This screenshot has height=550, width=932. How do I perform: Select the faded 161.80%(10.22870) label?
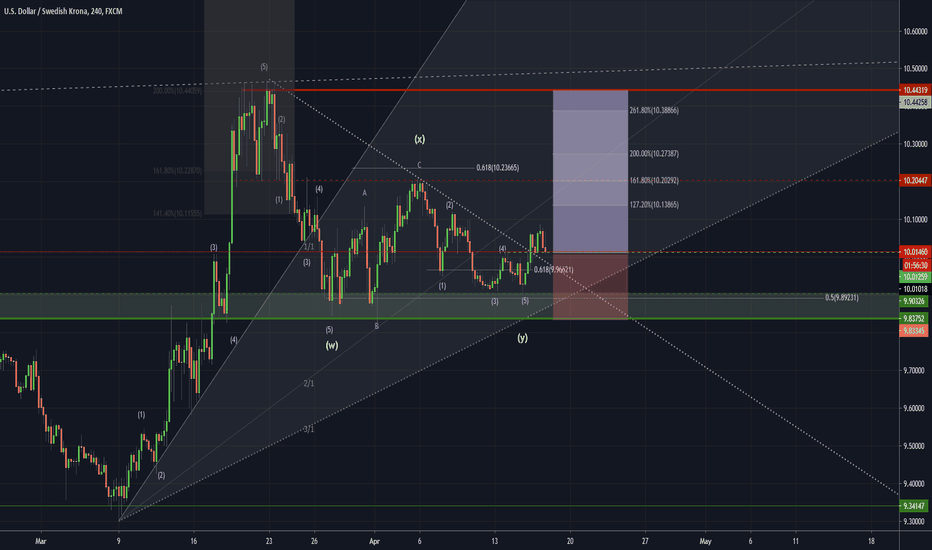[177, 171]
